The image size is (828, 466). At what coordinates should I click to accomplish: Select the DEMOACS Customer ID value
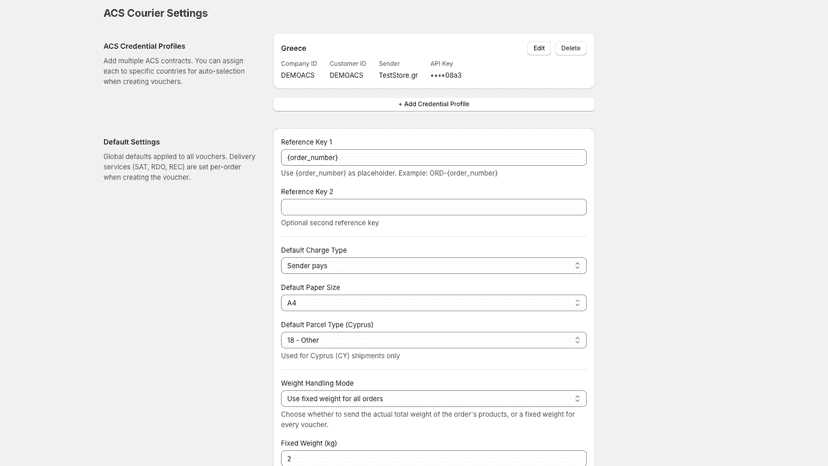pos(346,76)
